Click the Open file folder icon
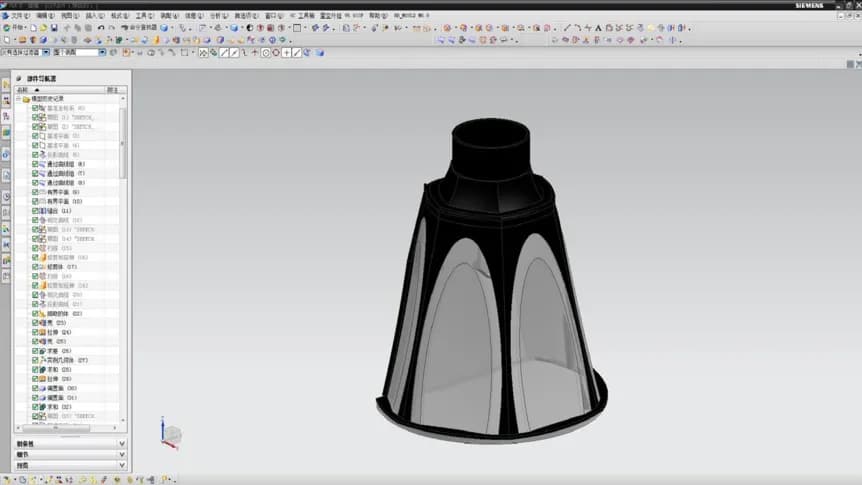Screen dimensions: 862x485 tap(43, 27)
